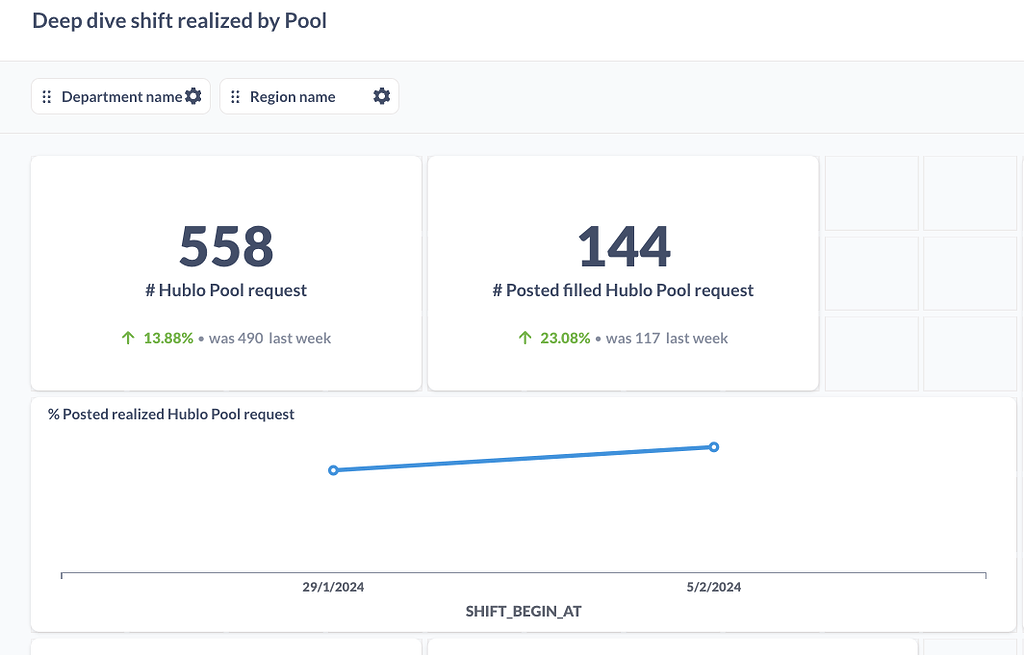Screen dimensions: 1024x655
Task: Click drag handle on Region name filter
Action: pyautogui.click(x=236, y=96)
